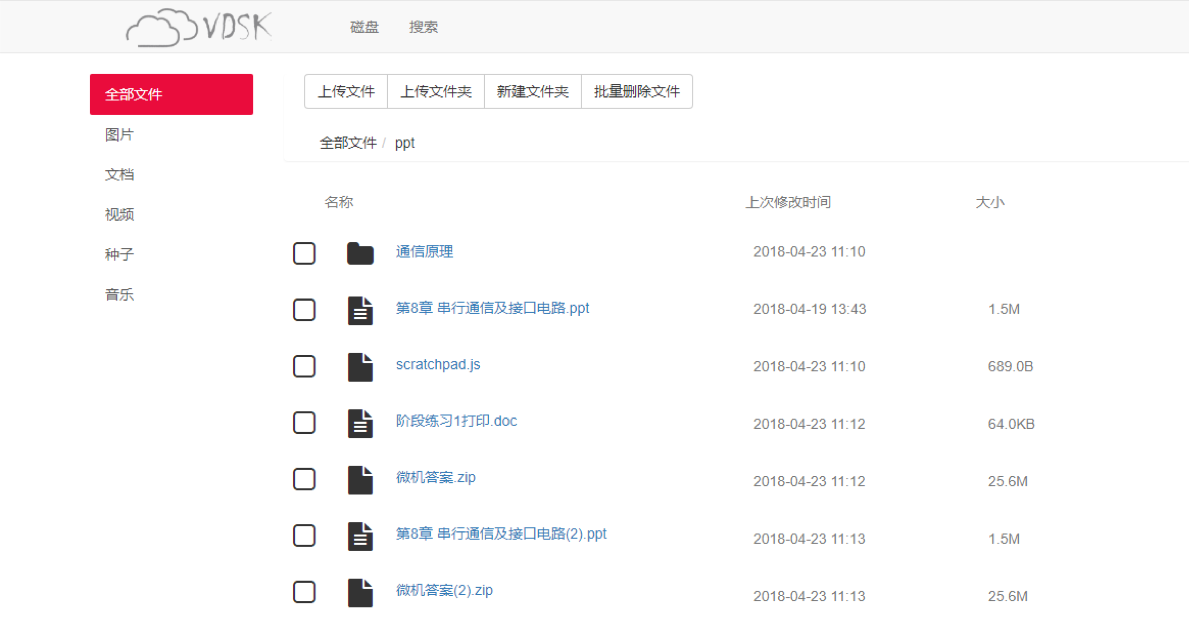1189x639 pixels.
Task: Click the 大小 column header
Action: coord(990,202)
